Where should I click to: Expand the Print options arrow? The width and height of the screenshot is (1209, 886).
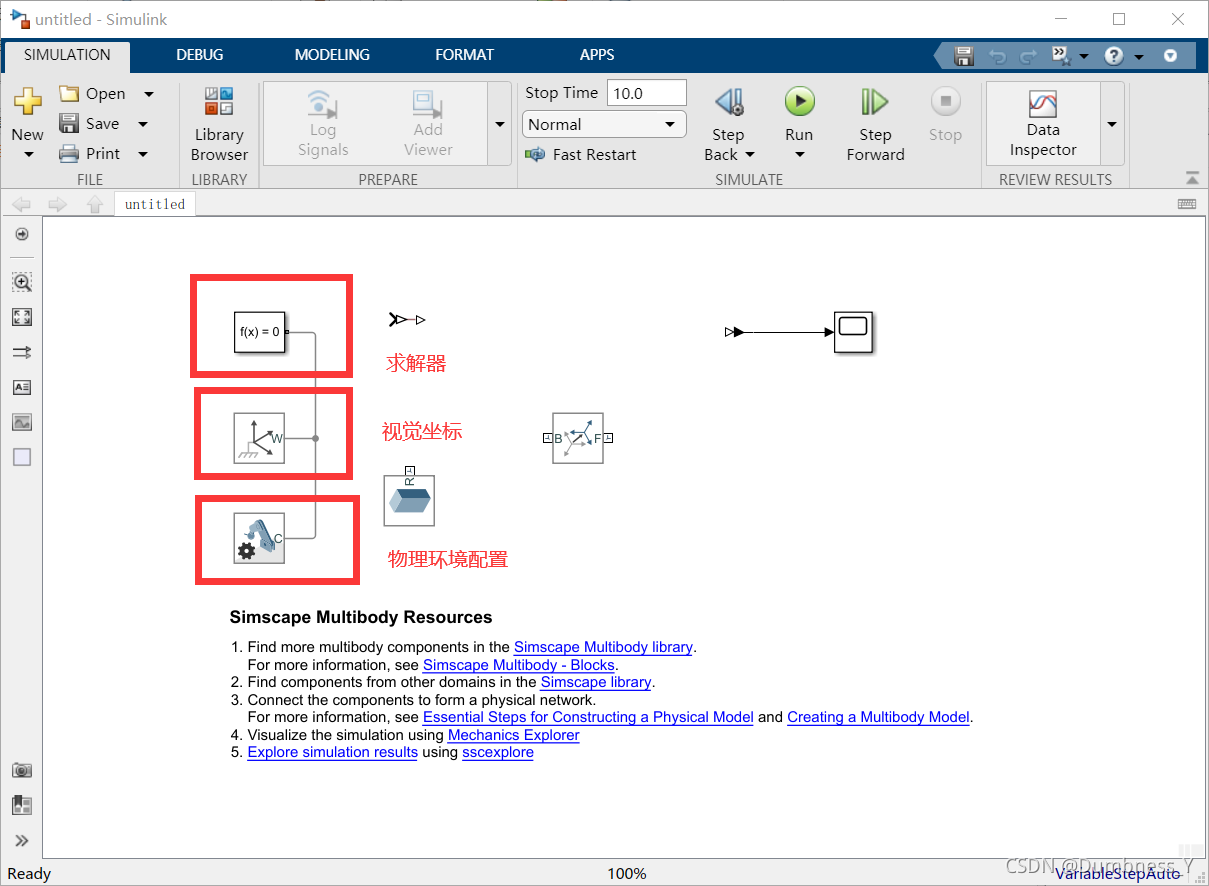143,154
